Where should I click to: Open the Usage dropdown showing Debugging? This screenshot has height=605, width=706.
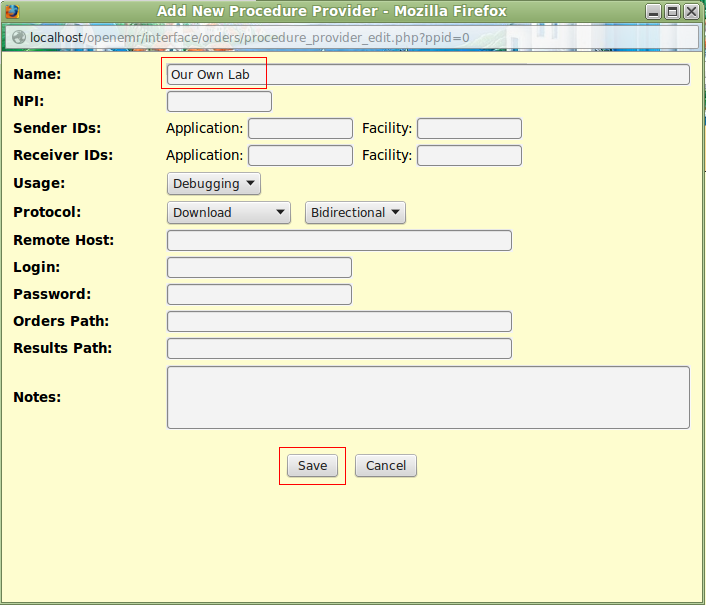pyautogui.click(x=214, y=184)
